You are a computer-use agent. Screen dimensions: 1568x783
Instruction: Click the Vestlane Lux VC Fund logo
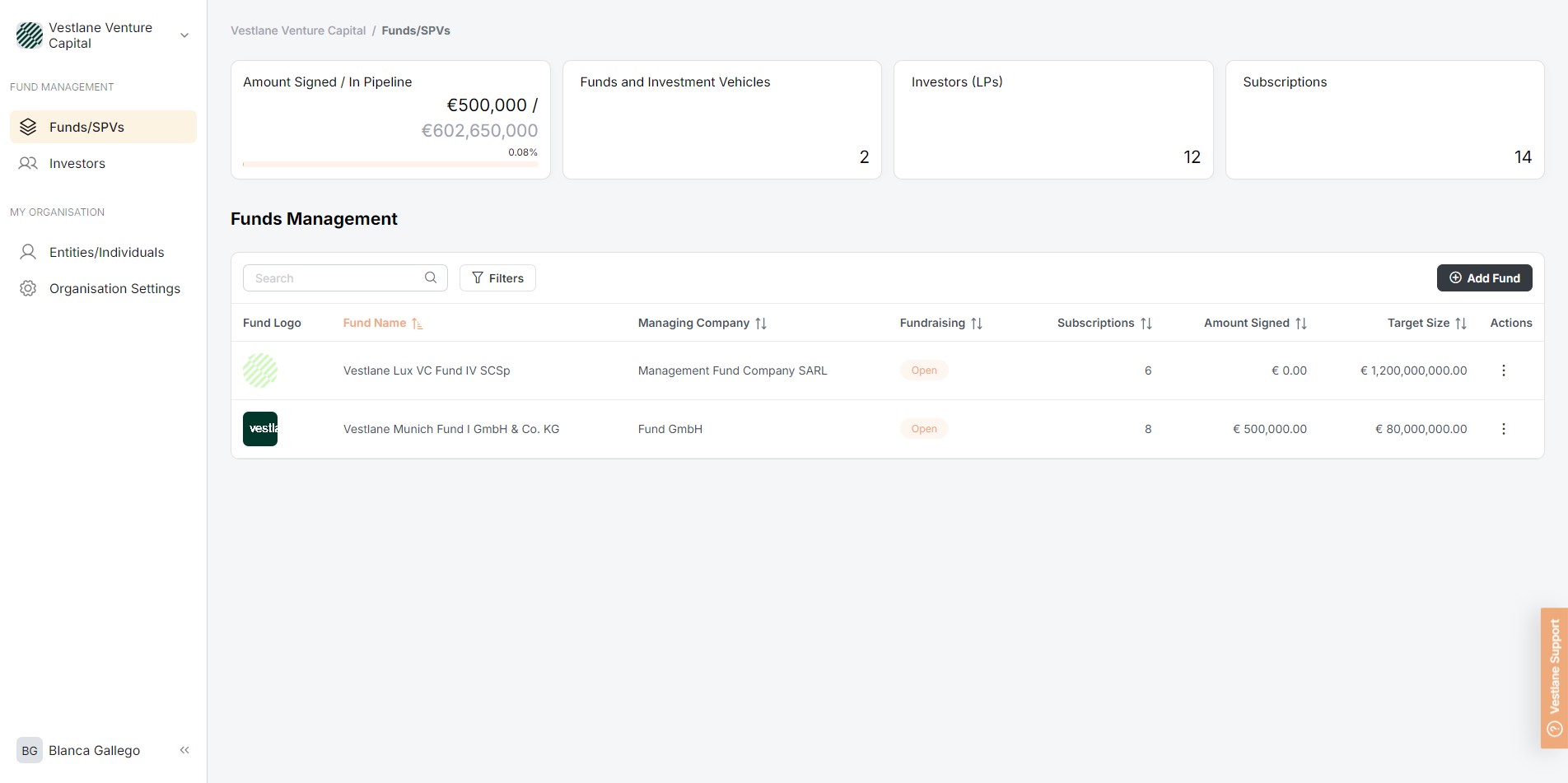coord(260,371)
